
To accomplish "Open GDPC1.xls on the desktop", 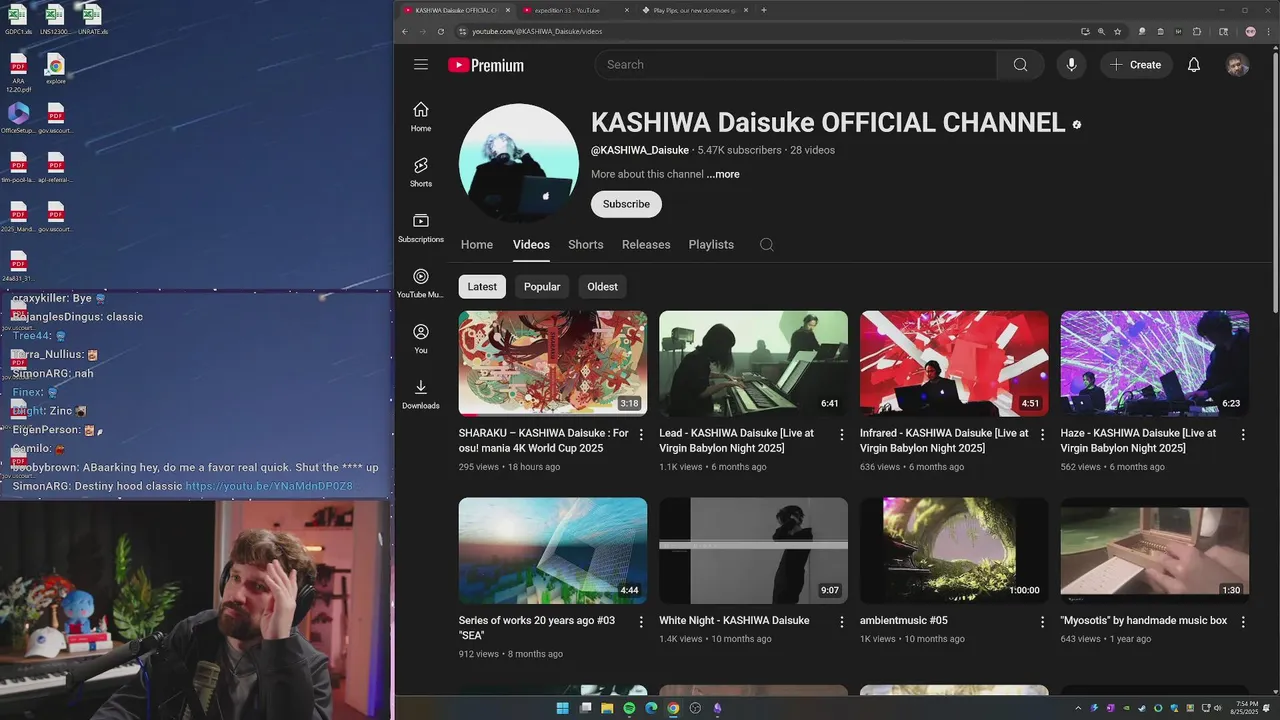I will (x=18, y=20).
